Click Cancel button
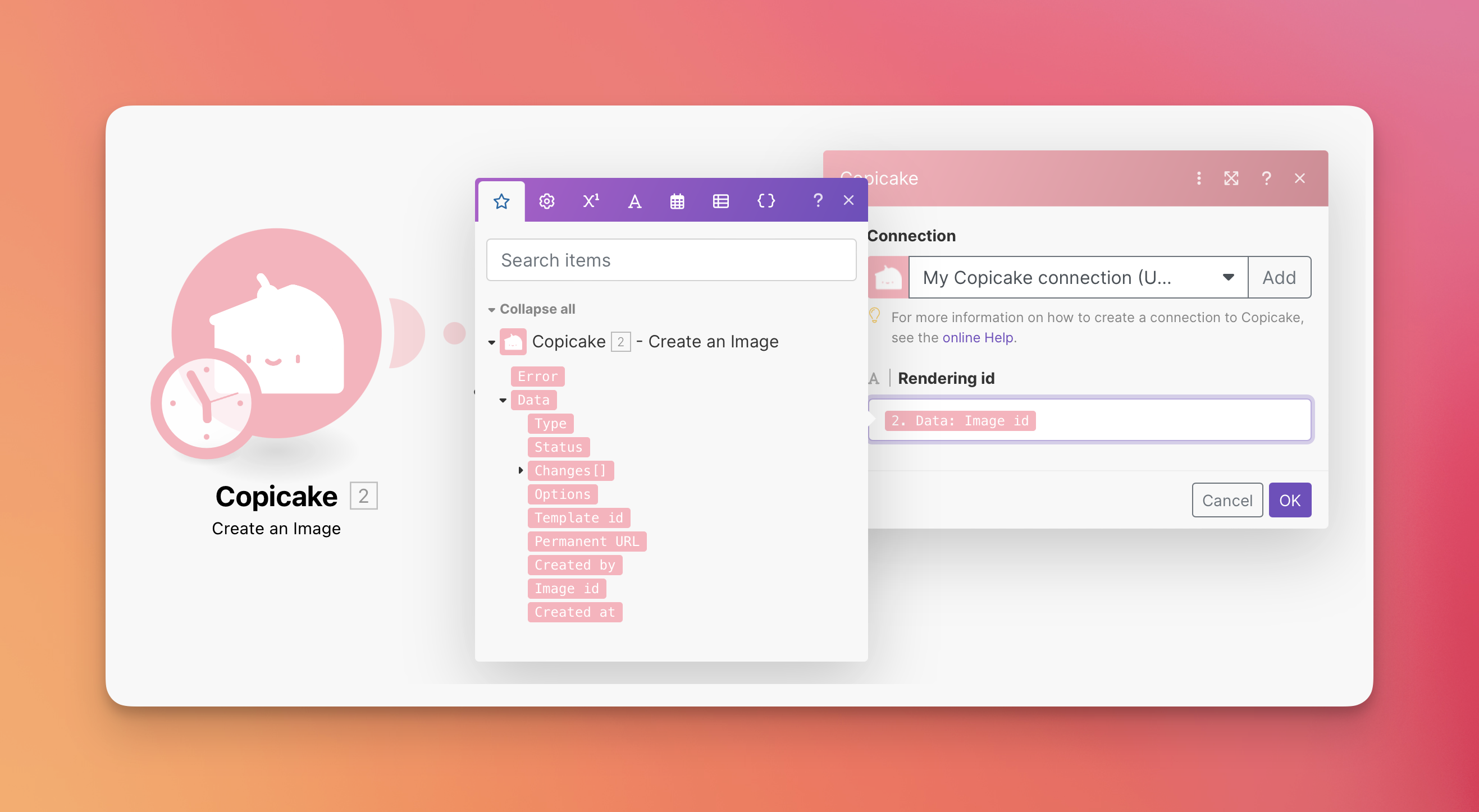 [x=1227, y=500]
